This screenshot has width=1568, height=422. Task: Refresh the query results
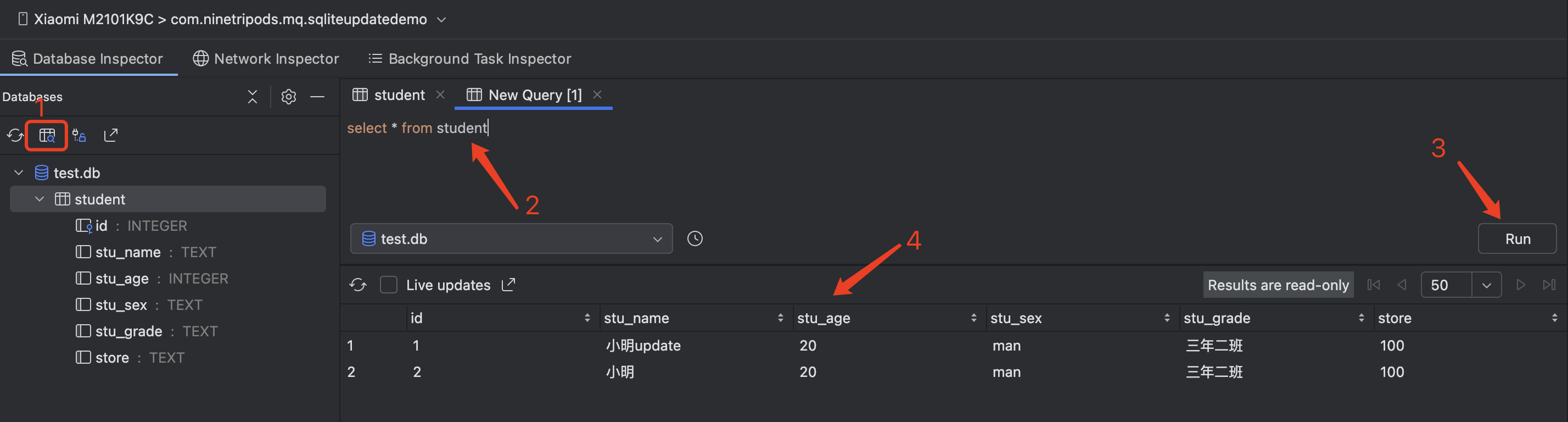358,285
